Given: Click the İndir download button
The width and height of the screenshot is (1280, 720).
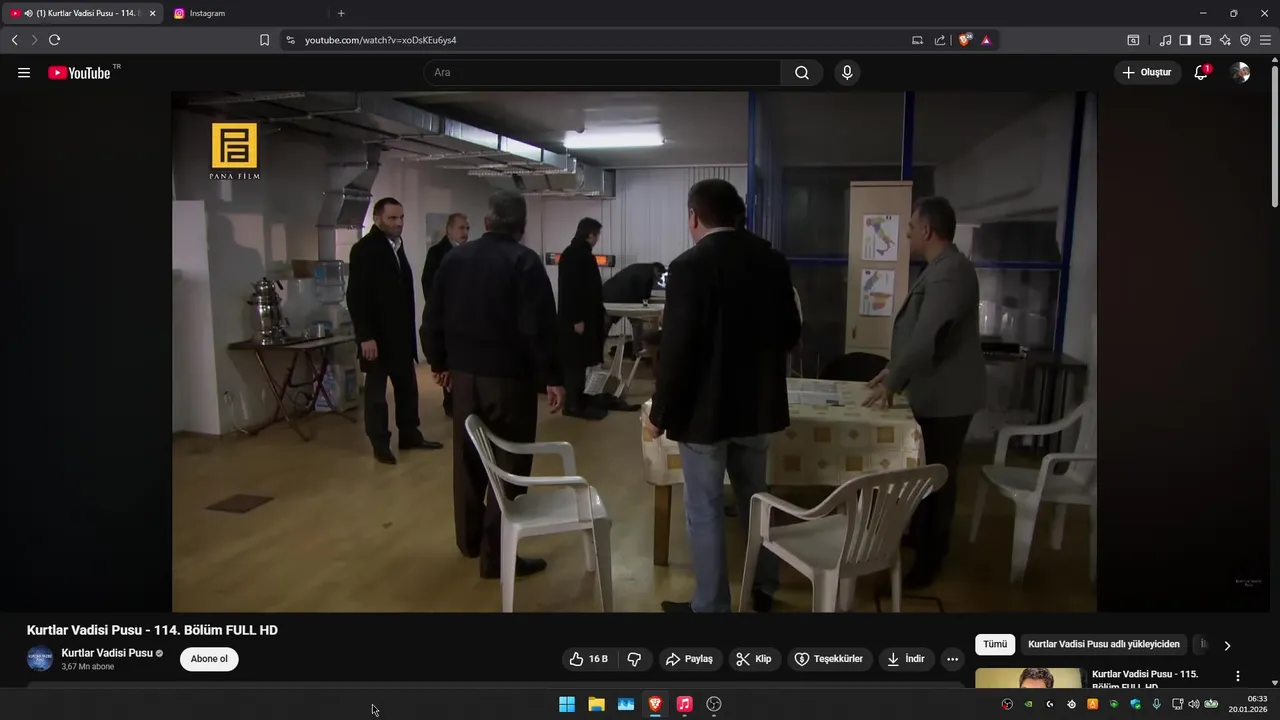Looking at the screenshot, I should [x=906, y=659].
